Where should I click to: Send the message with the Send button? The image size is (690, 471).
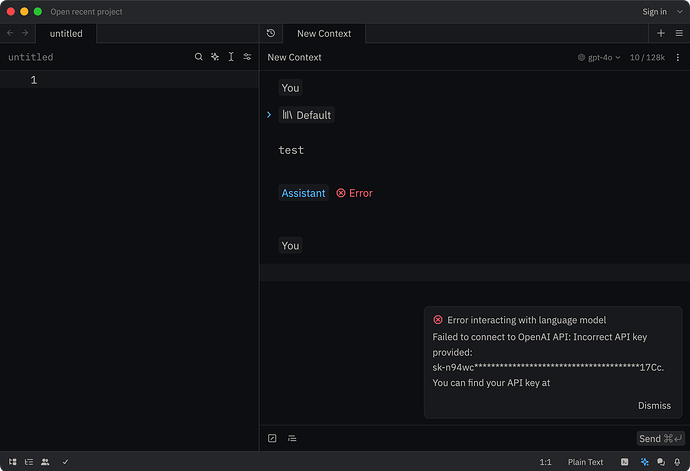[661, 438]
